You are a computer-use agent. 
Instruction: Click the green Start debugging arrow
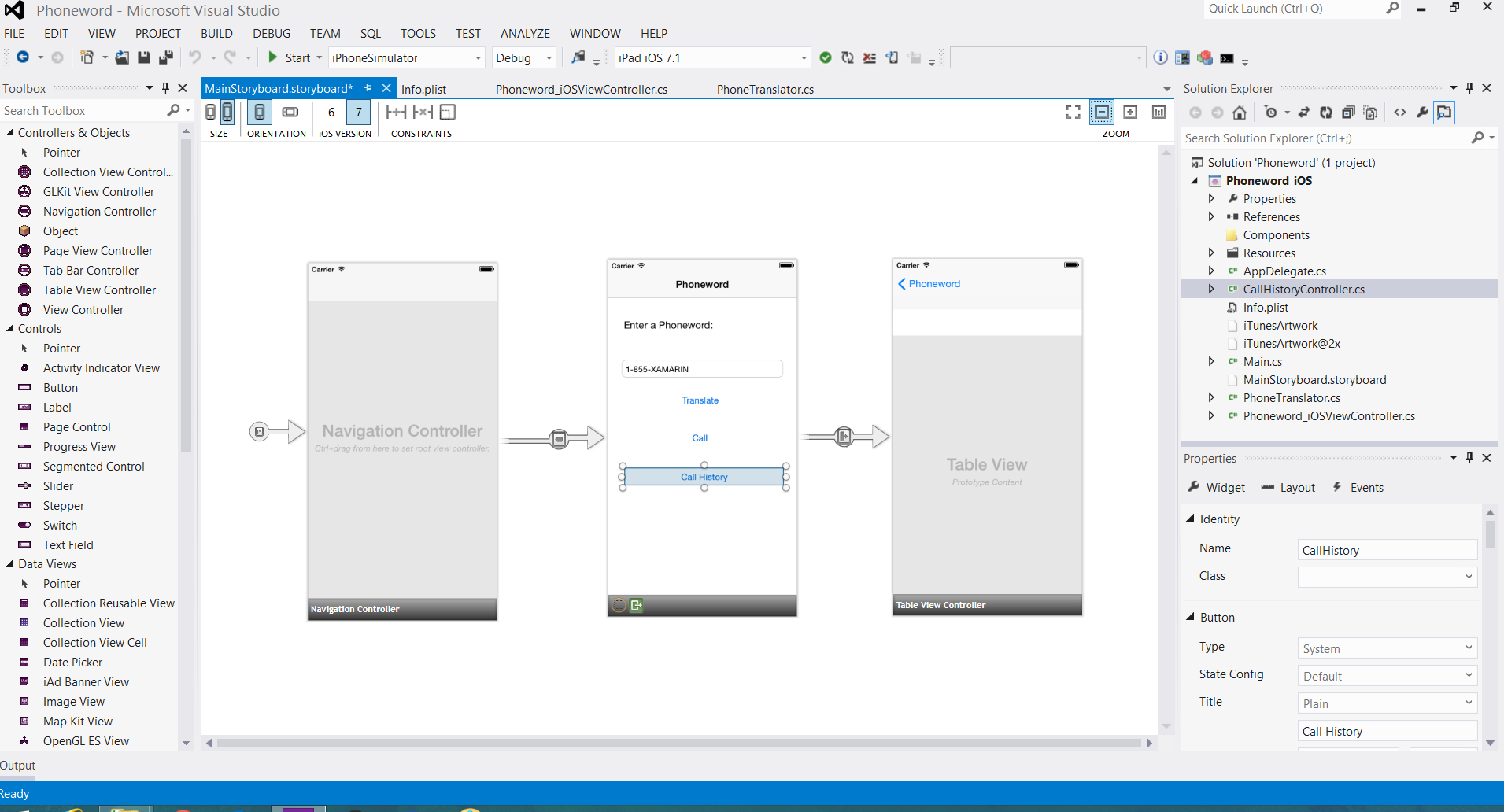[272, 57]
